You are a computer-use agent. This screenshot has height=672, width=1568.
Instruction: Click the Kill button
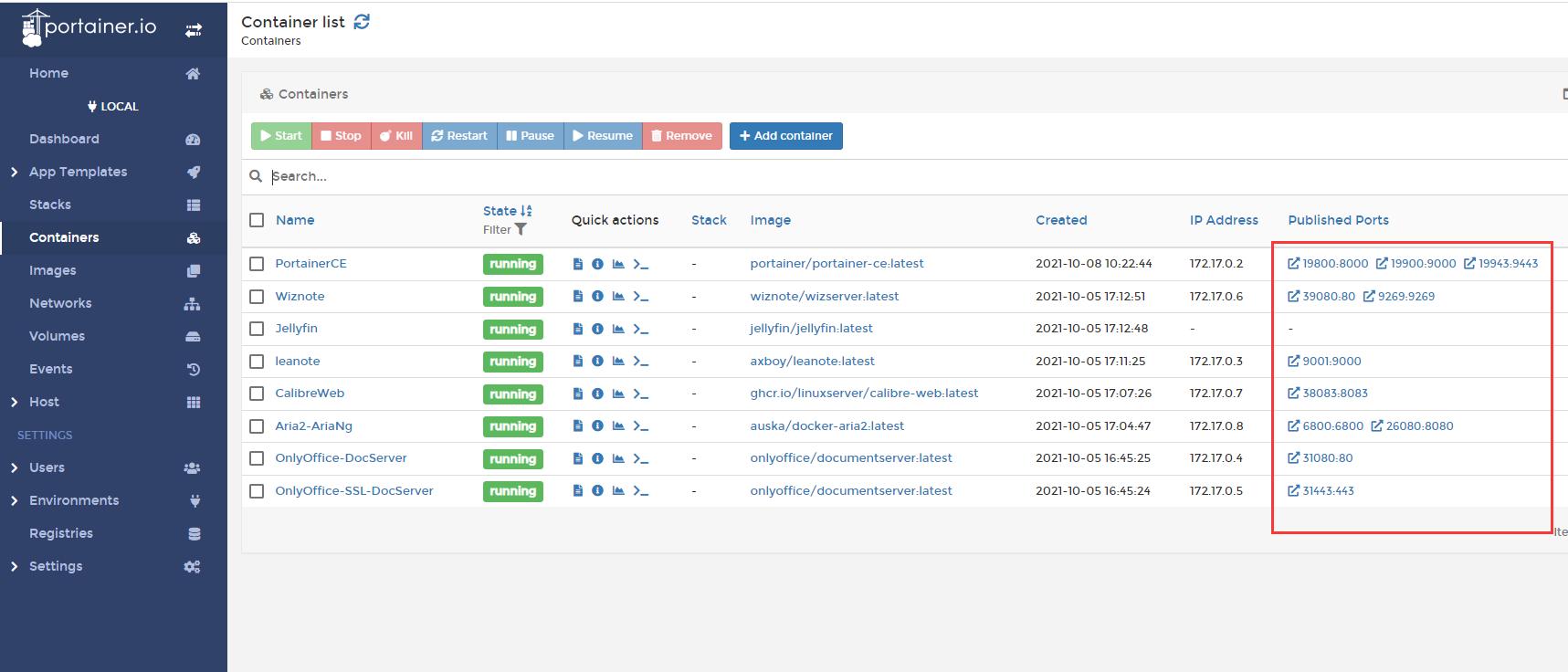(x=396, y=136)
